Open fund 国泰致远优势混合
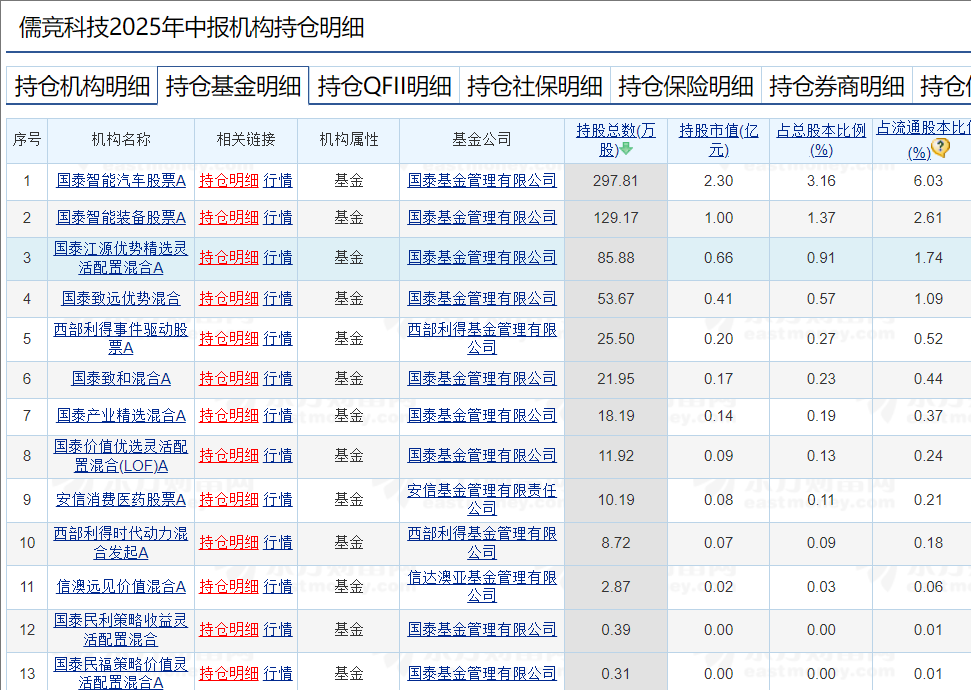The height and width of the screenshot is (690, 971). pos(121,299)
